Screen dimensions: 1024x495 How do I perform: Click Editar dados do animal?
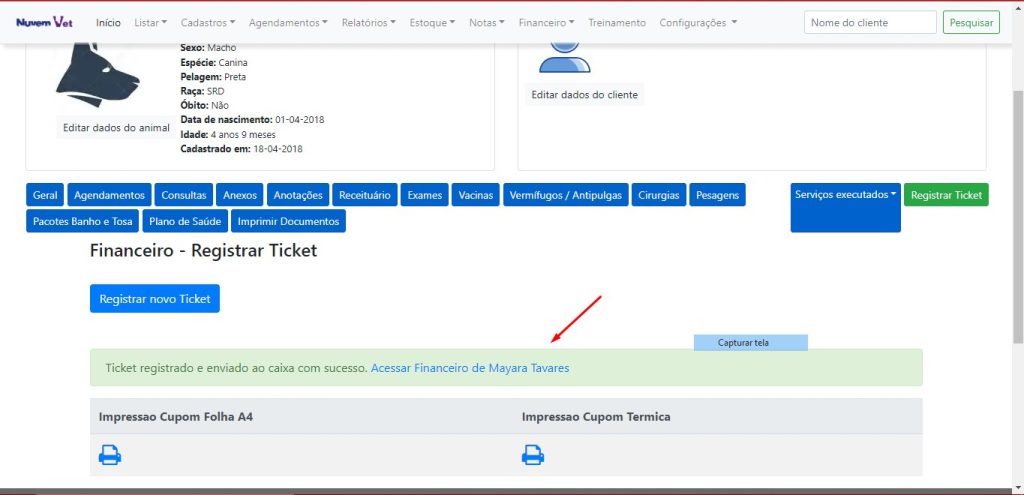[x=116, y=128]
